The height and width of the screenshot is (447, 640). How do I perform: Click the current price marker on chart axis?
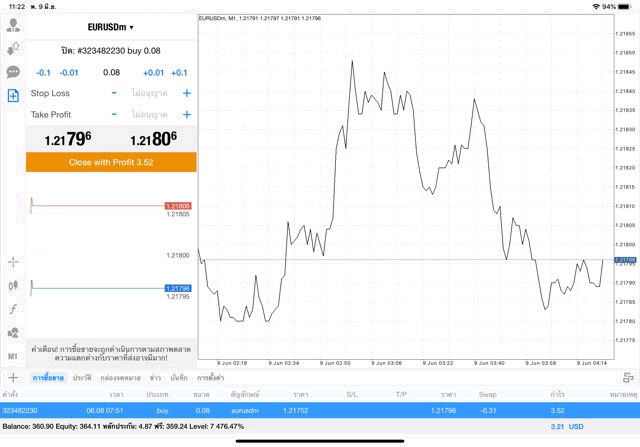pyautogui.click(x=625, y=260)
